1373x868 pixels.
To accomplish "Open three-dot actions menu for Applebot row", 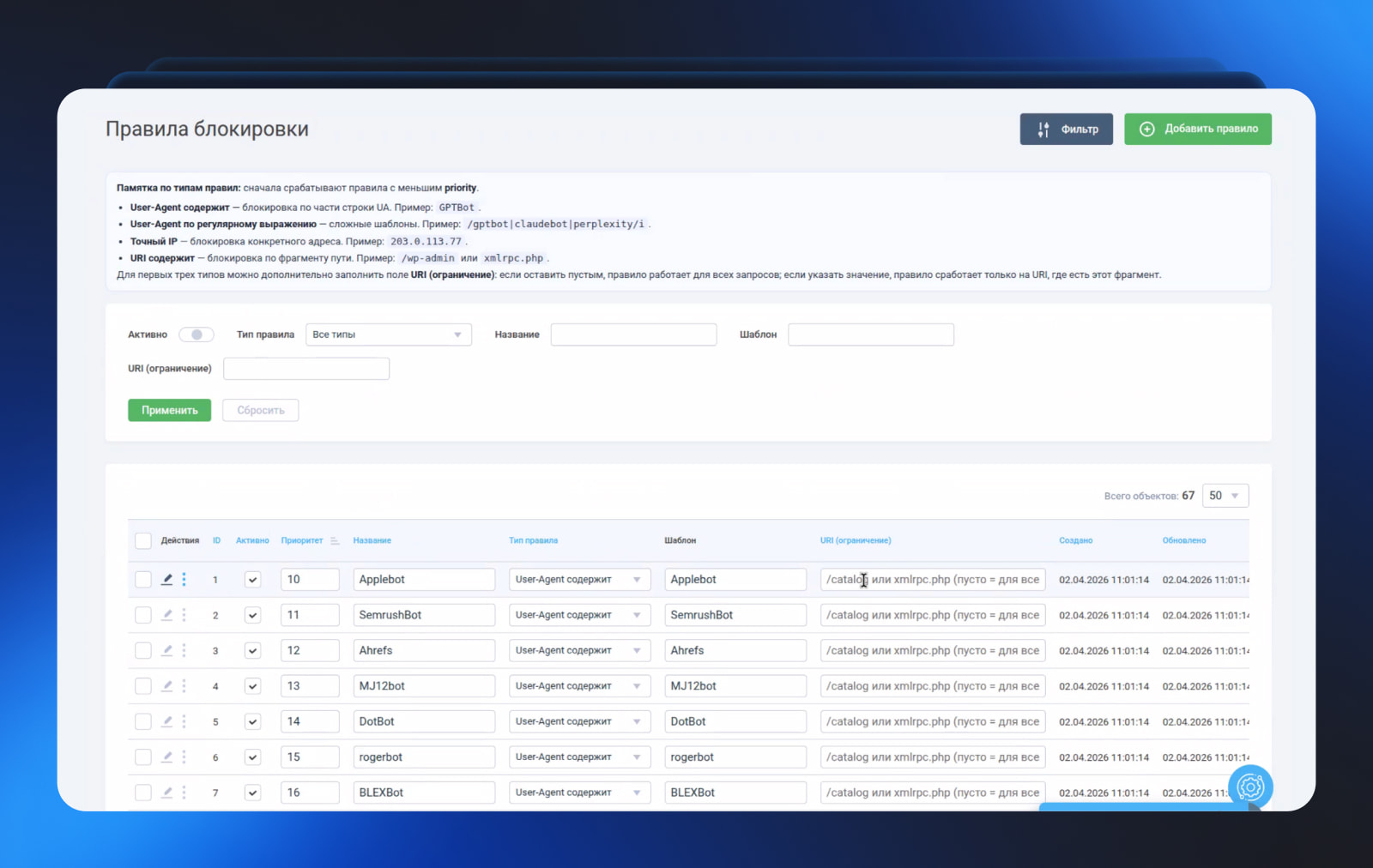I will [x=184, y=580].
